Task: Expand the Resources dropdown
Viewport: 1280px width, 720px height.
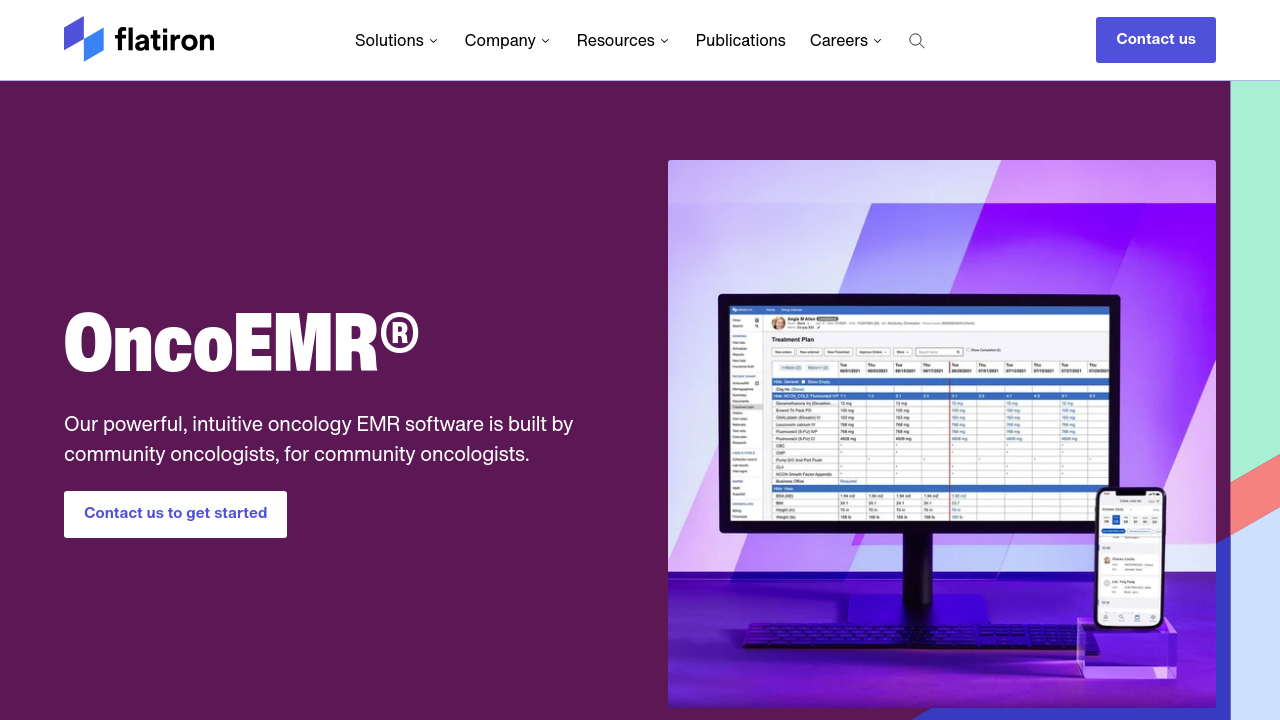Action: 622,40
